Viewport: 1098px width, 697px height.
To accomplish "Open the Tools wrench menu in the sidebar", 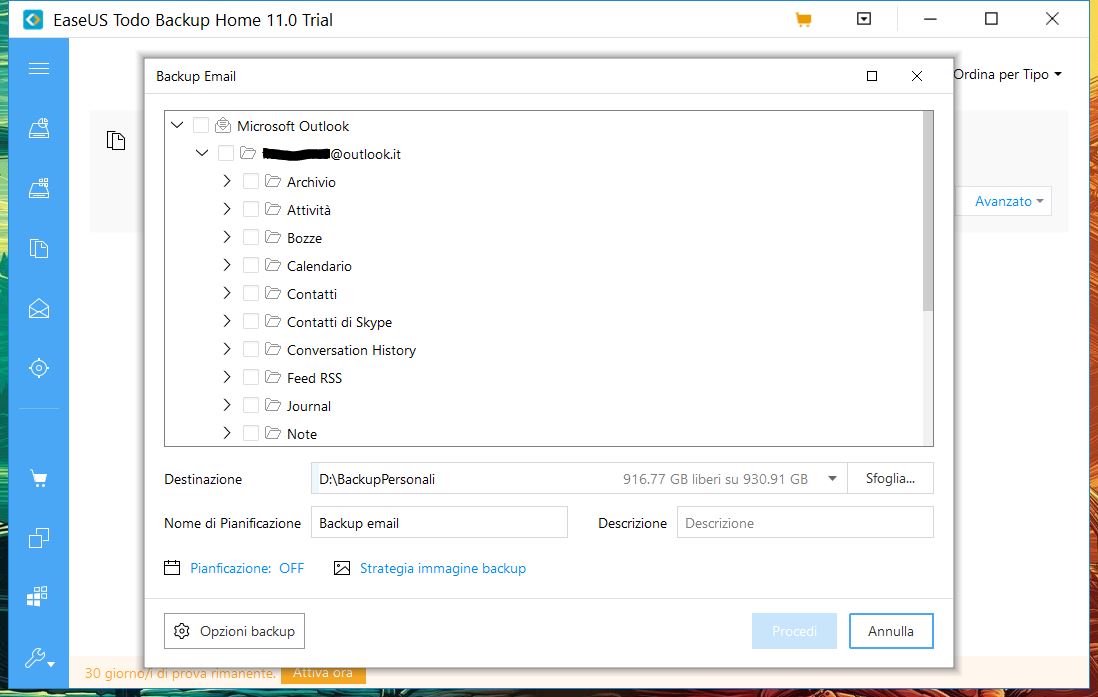I will (39, 658).
